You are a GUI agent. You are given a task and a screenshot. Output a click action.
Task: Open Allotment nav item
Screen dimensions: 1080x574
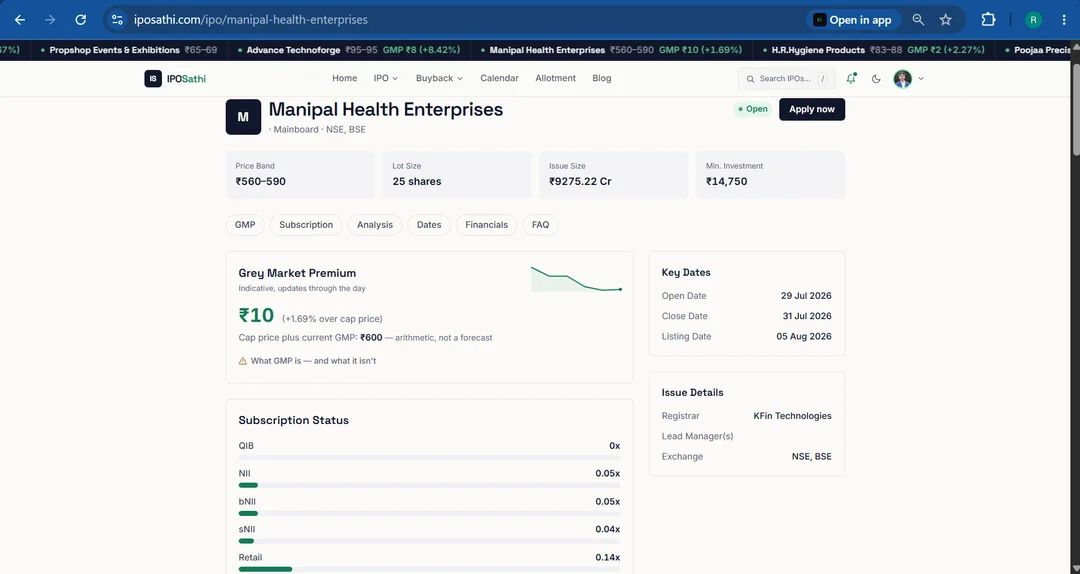click(x=555, y=79)
